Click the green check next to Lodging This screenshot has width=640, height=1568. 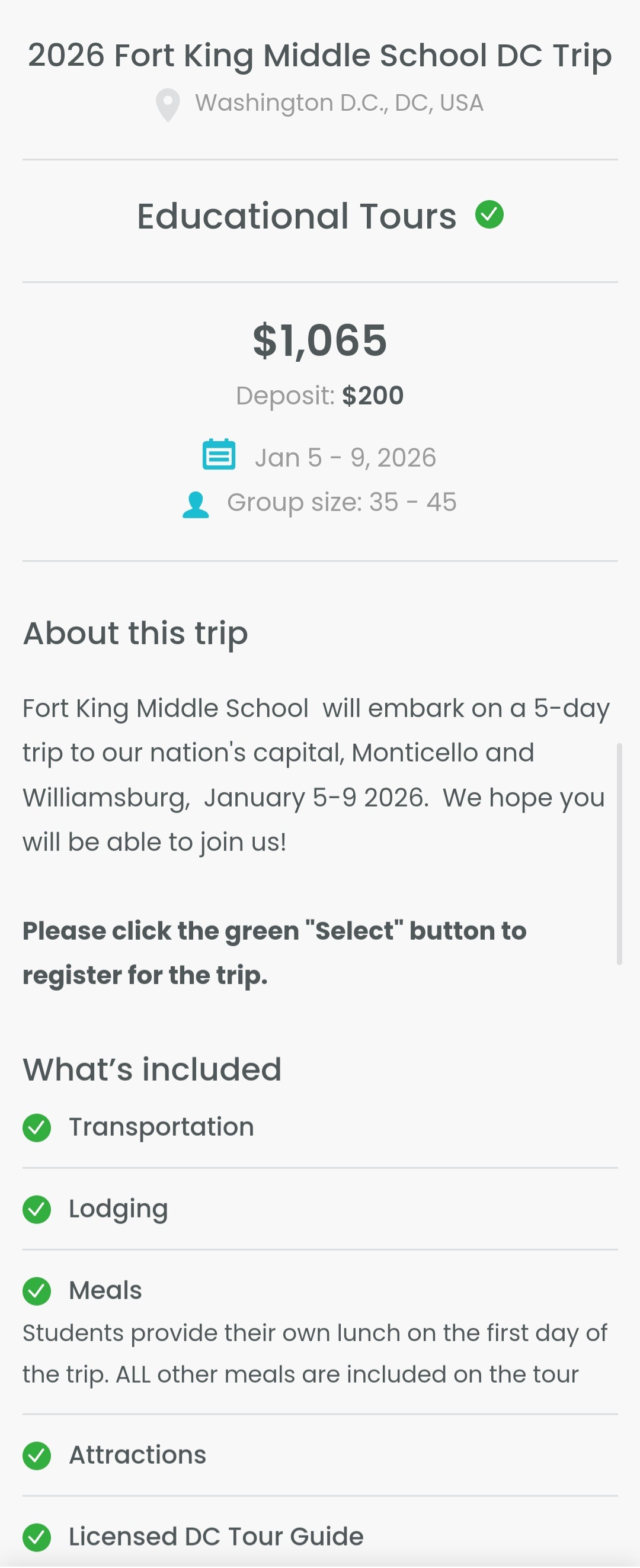[x=37, y=1210]
